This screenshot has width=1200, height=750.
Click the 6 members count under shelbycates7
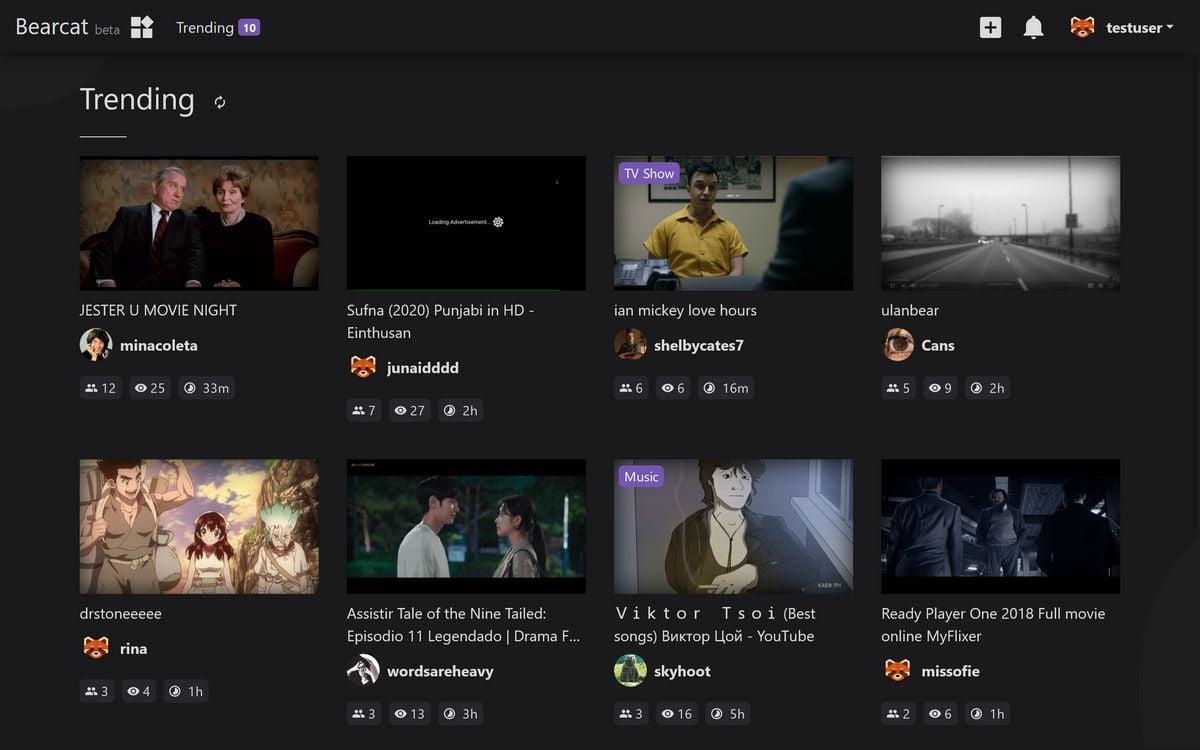pos(631,388)
